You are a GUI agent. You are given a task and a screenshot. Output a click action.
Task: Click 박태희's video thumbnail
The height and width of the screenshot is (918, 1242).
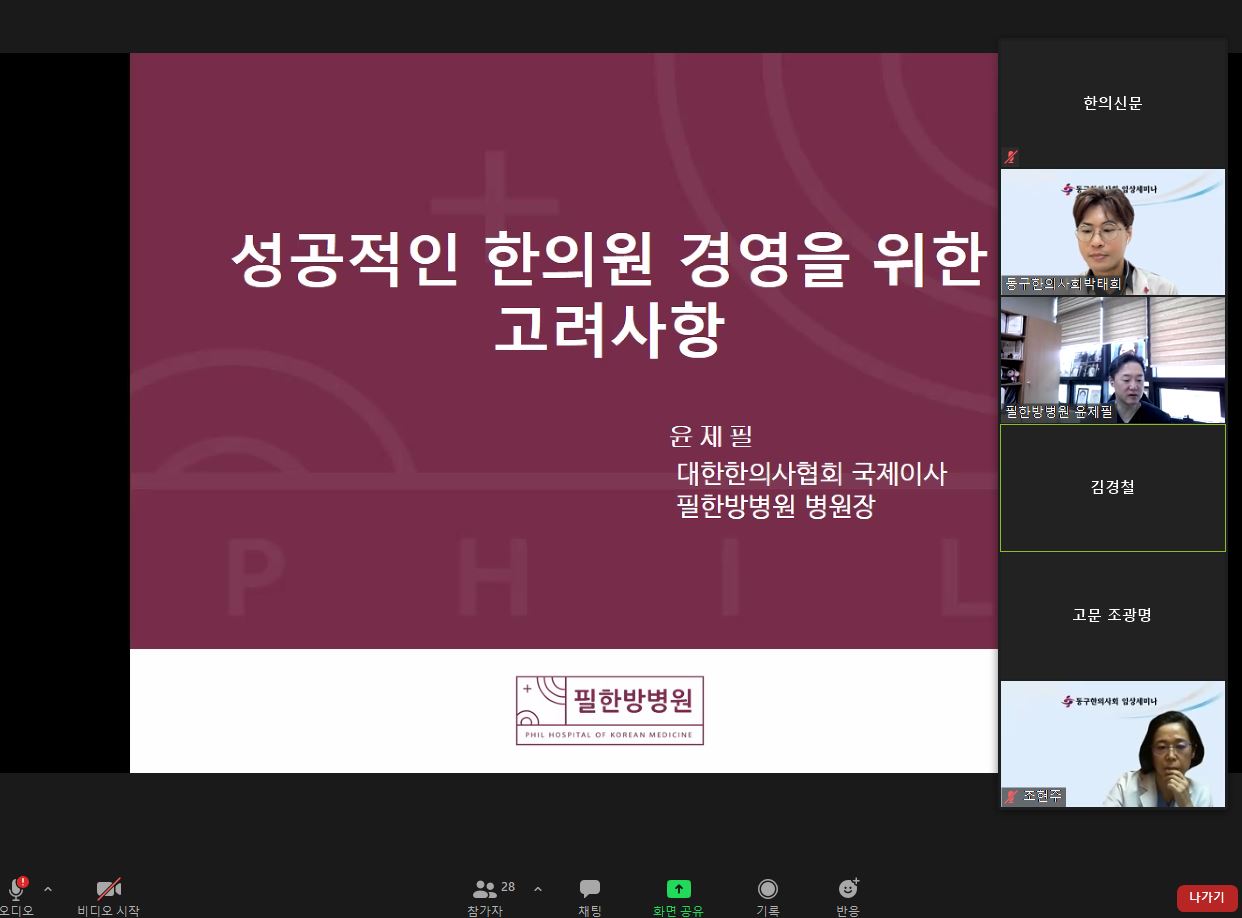(x=1112, y=232)
